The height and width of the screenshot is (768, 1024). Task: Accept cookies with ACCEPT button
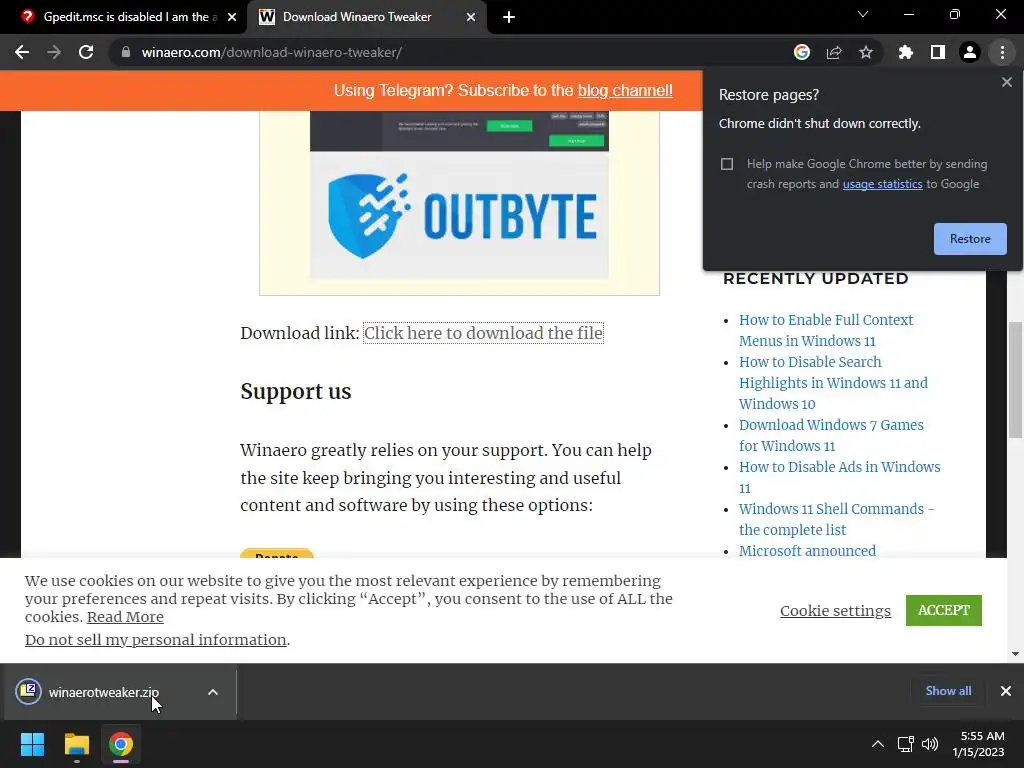coord(944,611)
